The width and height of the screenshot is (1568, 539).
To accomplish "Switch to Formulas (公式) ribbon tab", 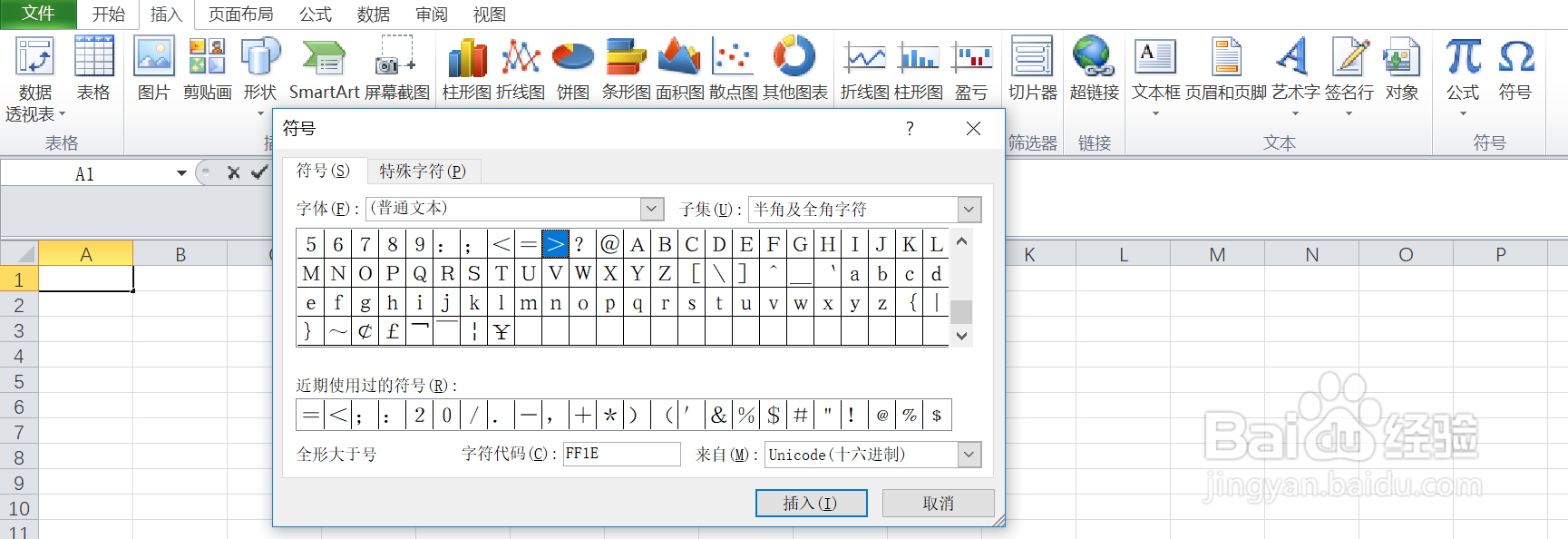I will click(x=316, y=15).
